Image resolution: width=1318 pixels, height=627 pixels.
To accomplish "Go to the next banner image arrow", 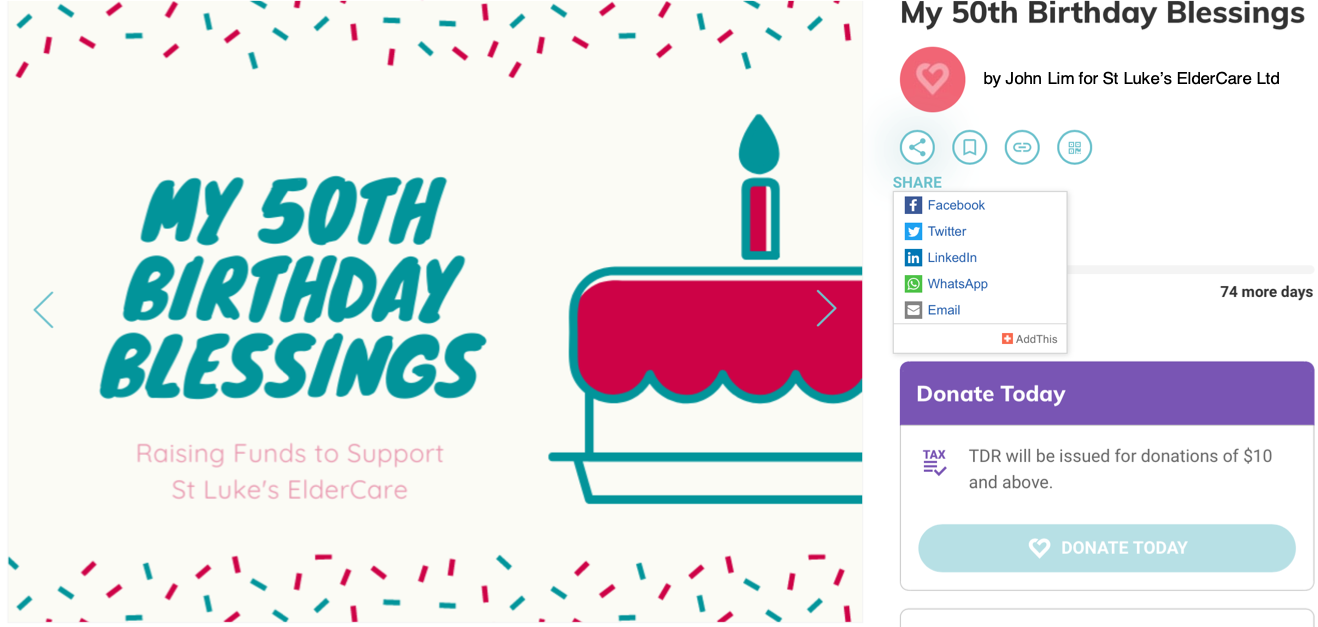I will [826, 308].
